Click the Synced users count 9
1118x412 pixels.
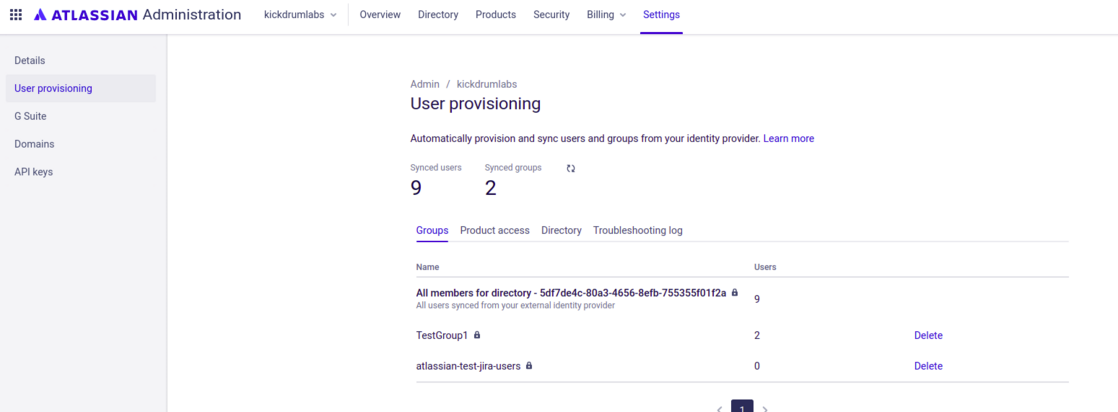pos(416,188)
